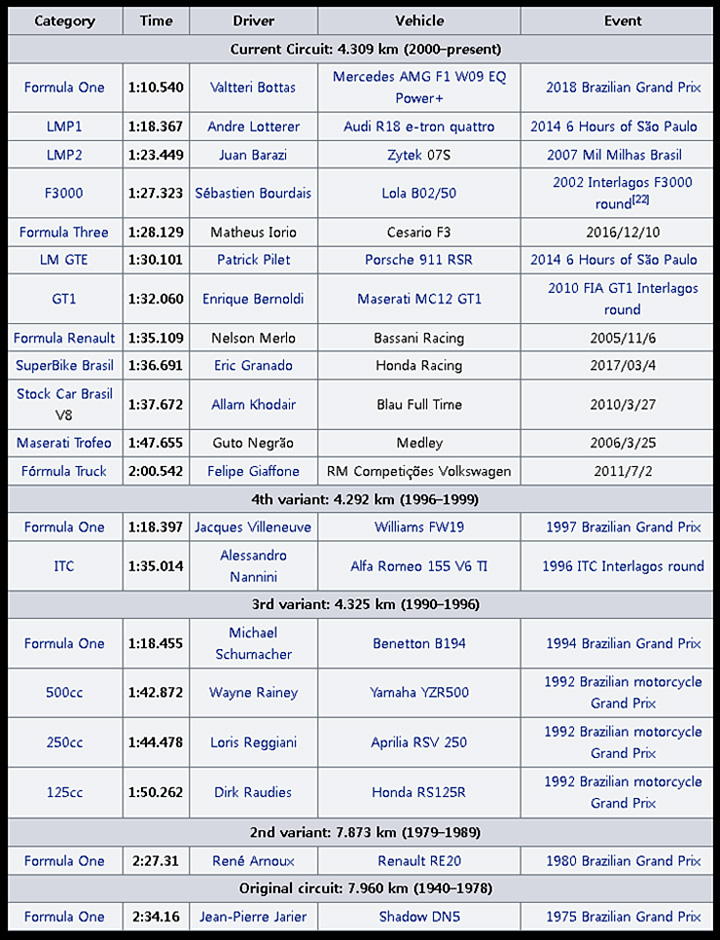
Task: Open the Williams FW19 vehicle link
Action: (419, 527)
